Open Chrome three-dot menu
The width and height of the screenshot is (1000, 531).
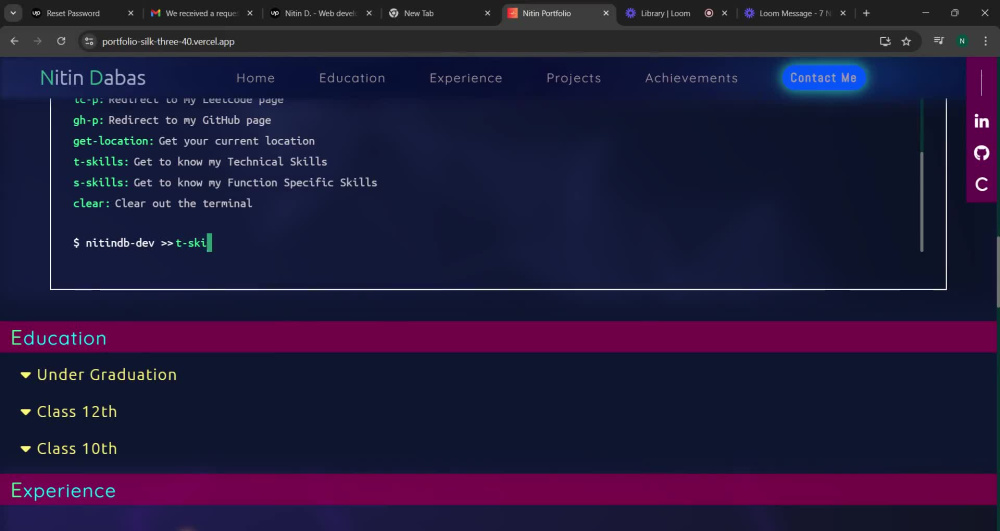click(986, 41)
